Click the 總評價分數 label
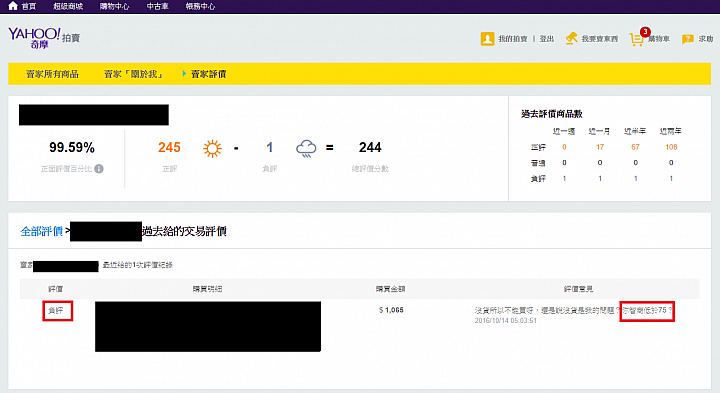Viewport: 720px width, 393px height. 370,169
